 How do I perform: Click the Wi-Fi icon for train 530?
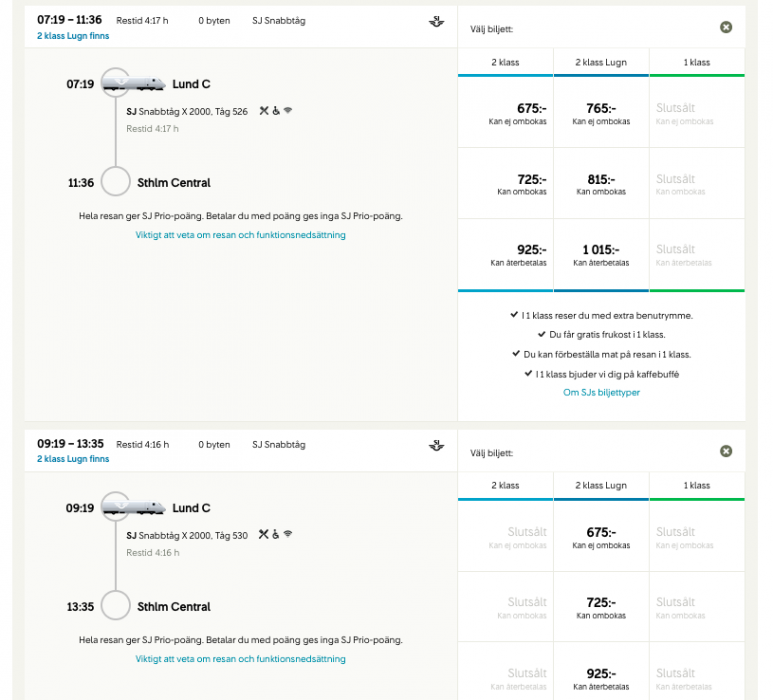tap(288, 534)
